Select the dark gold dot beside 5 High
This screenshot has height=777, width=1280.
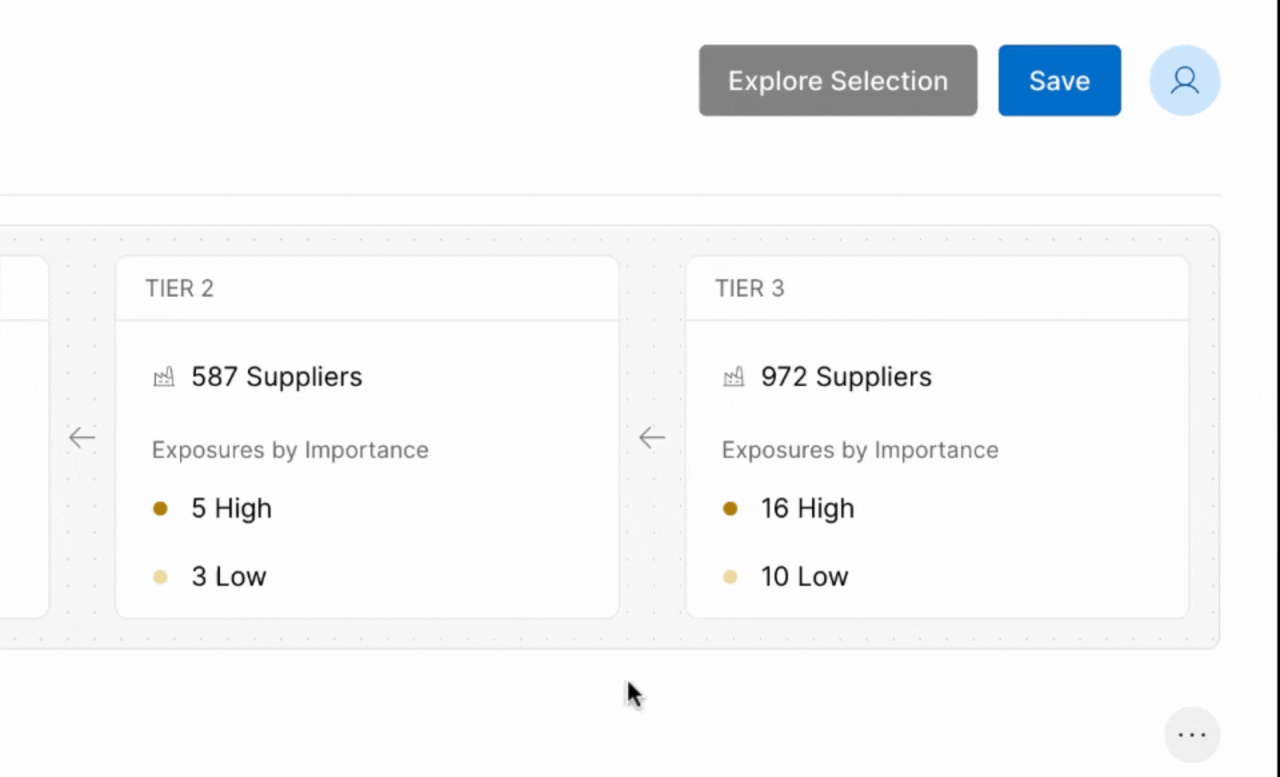tap(160, 509)
